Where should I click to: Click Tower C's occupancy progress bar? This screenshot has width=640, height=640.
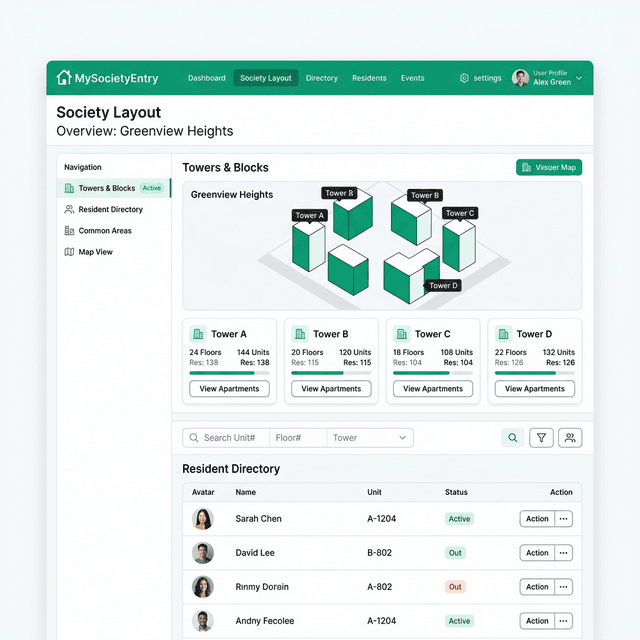433,373
